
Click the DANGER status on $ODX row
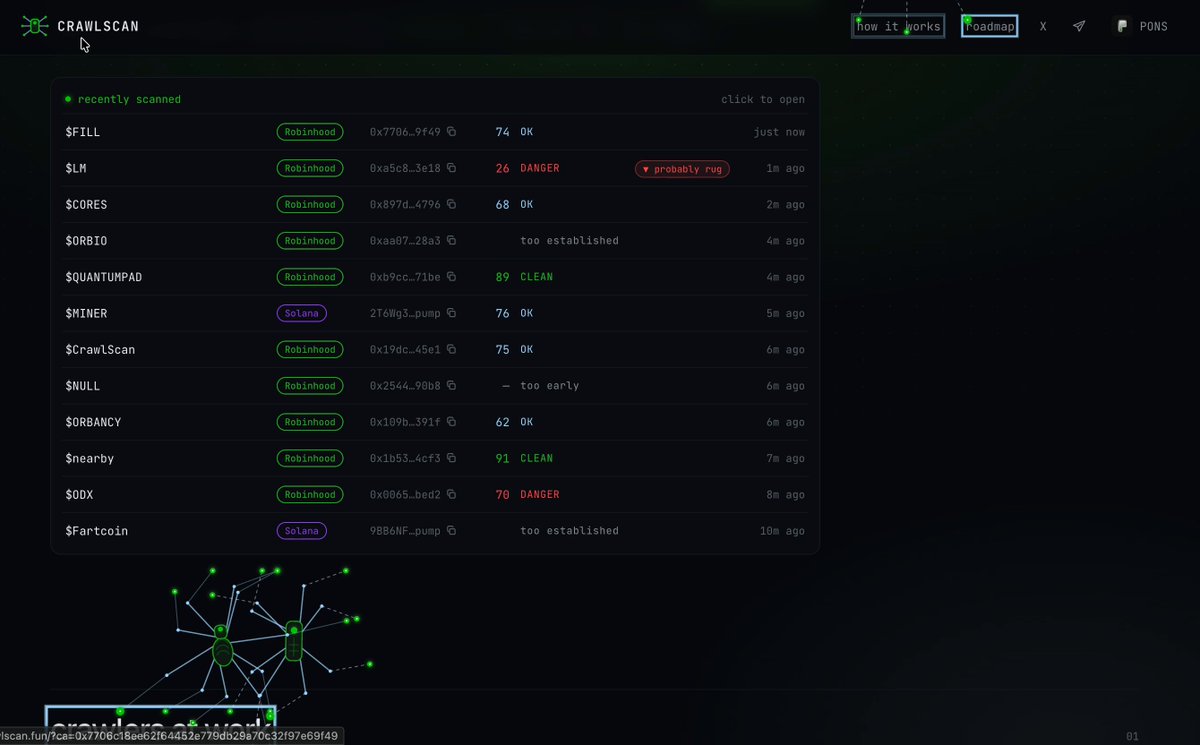tap(540, 494)
